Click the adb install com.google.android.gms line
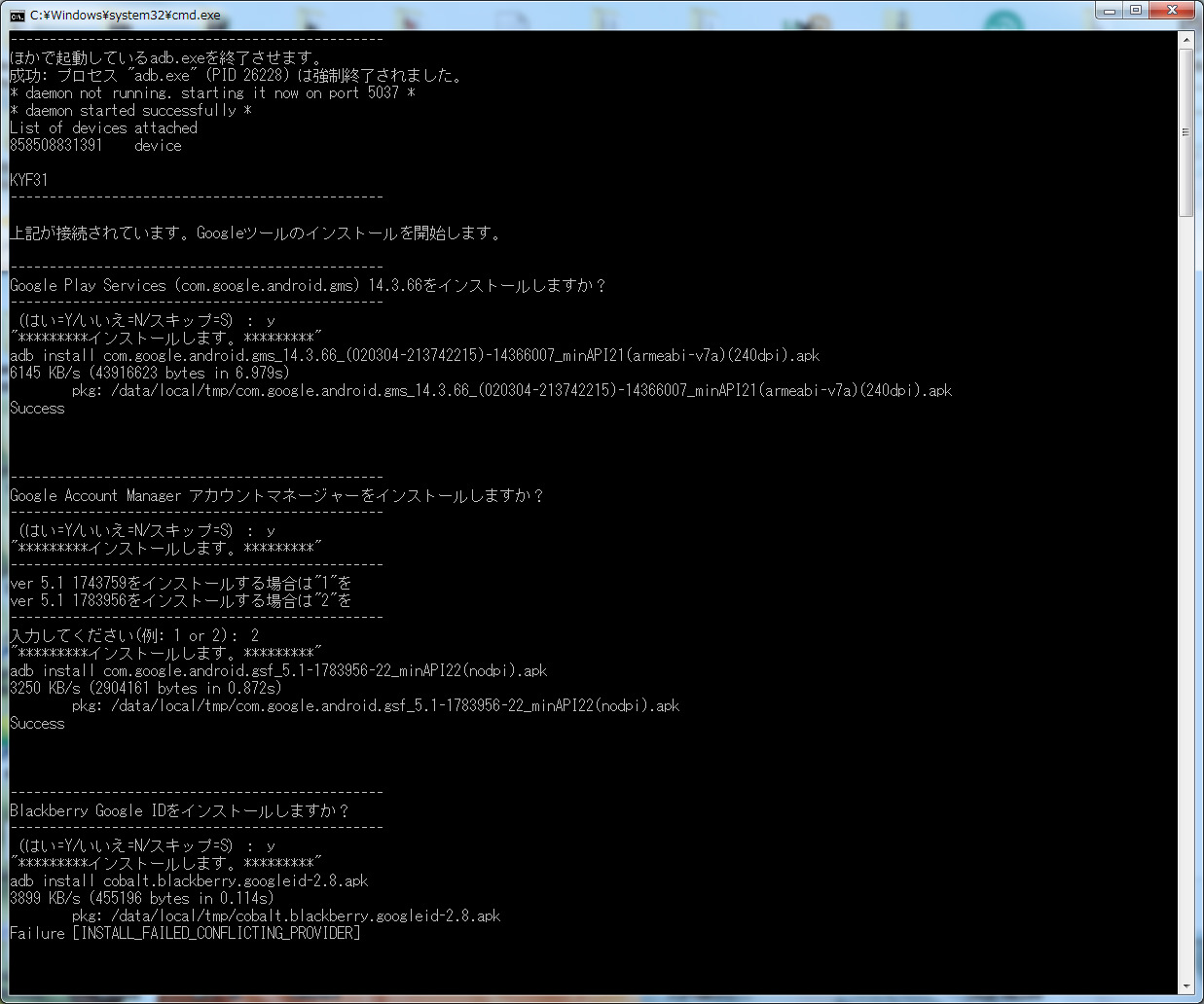This screenshot has height=1004, width=1204. (415, 355)
